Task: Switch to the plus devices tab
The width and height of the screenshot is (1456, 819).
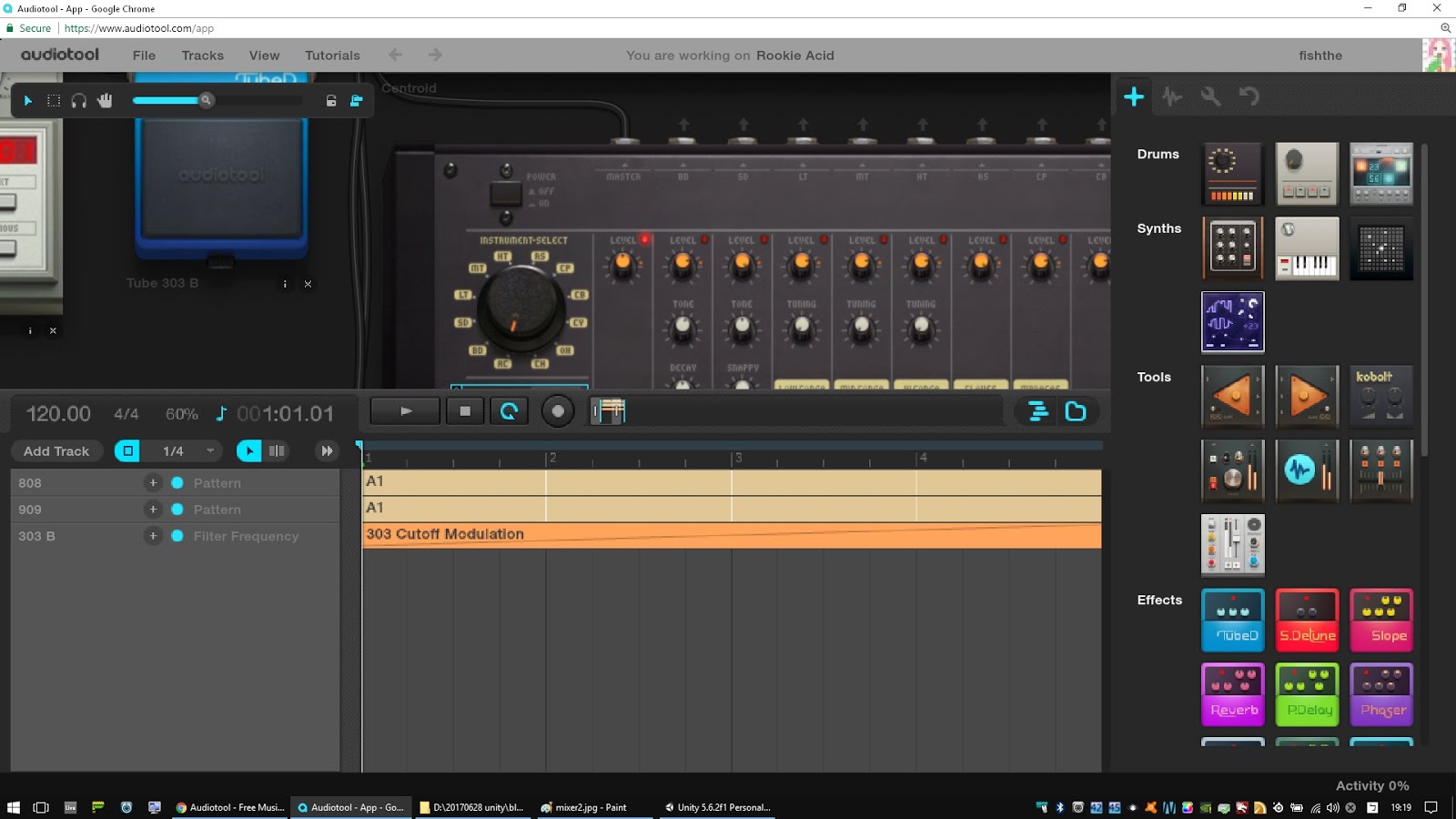Action: coord(1134,96)
